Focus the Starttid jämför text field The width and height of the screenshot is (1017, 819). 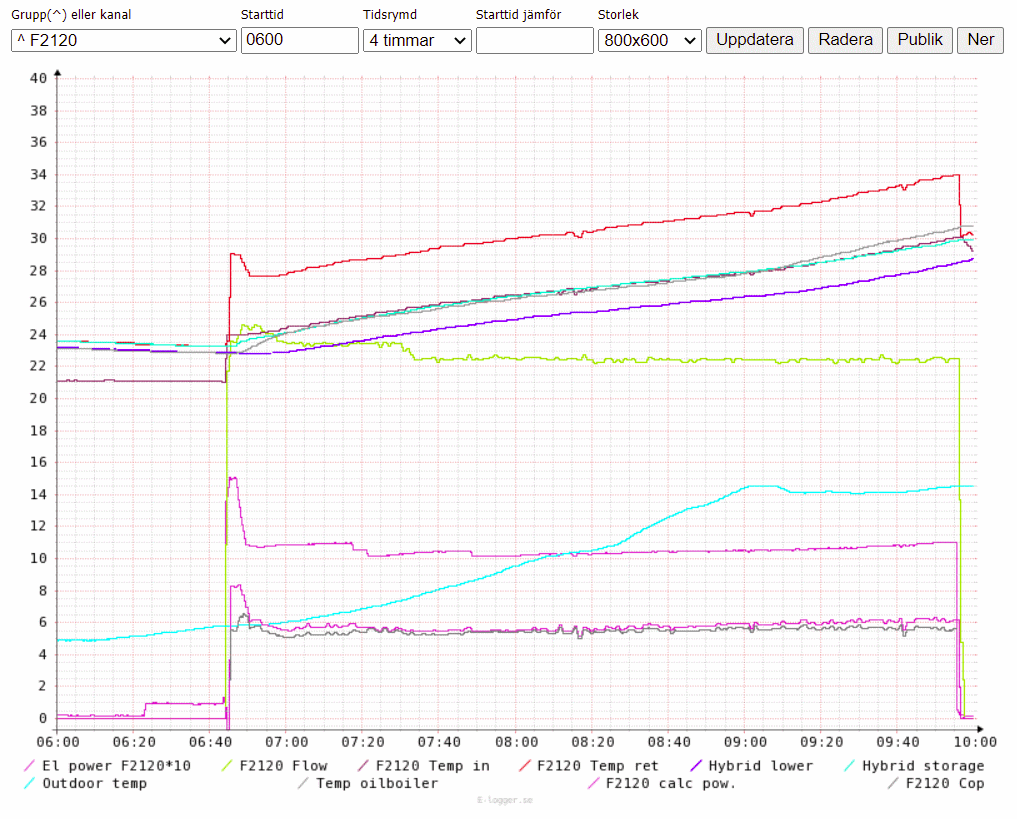click(534, 40)
